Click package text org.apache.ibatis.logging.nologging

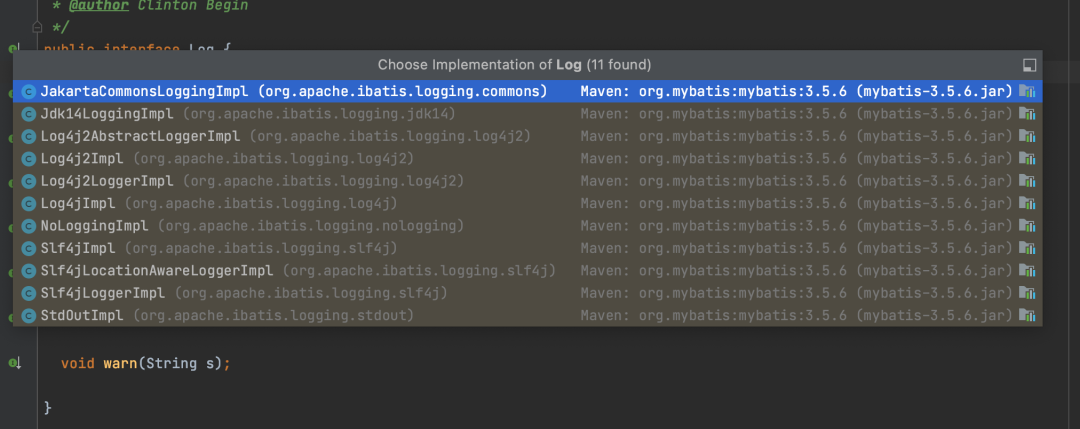pyautogui.click(x=311, y=226)
